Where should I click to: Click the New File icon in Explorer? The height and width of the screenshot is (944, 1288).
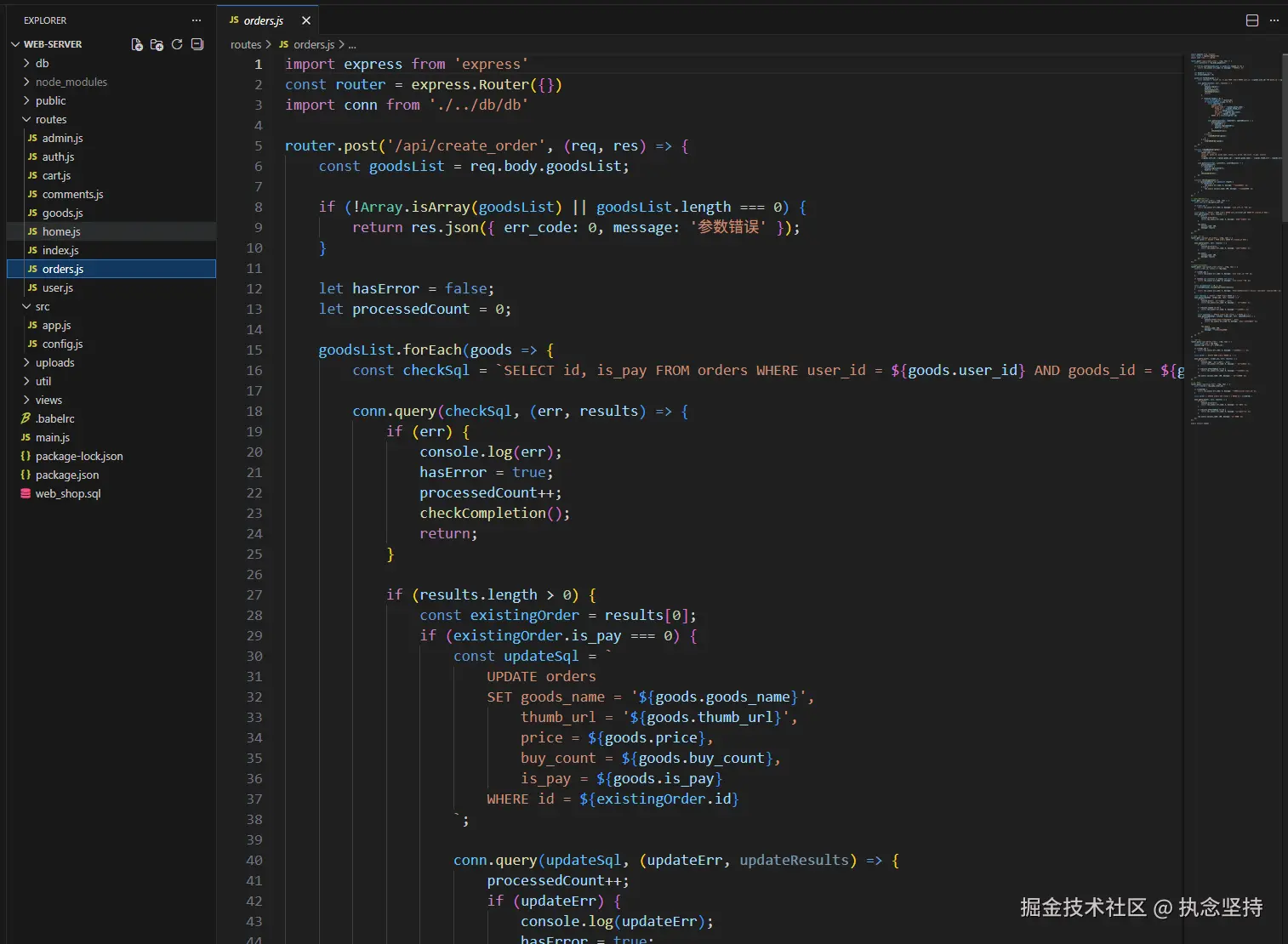(x=137, y=44)
